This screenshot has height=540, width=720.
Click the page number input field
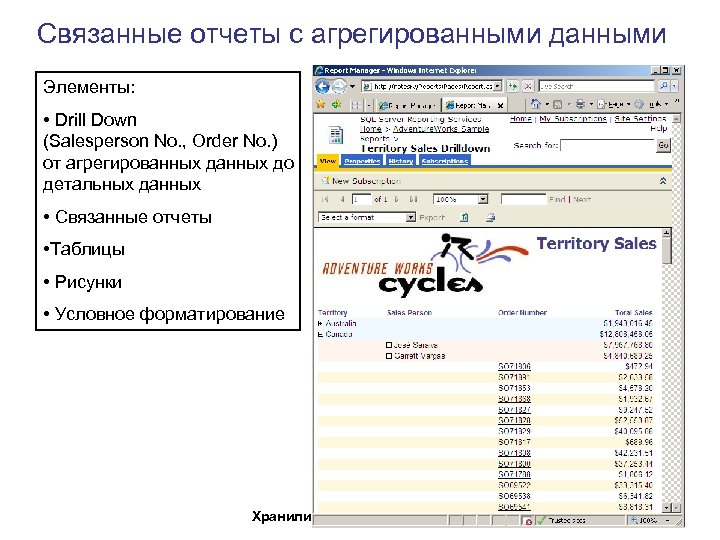pyautogui.click(x=361, y=199)
